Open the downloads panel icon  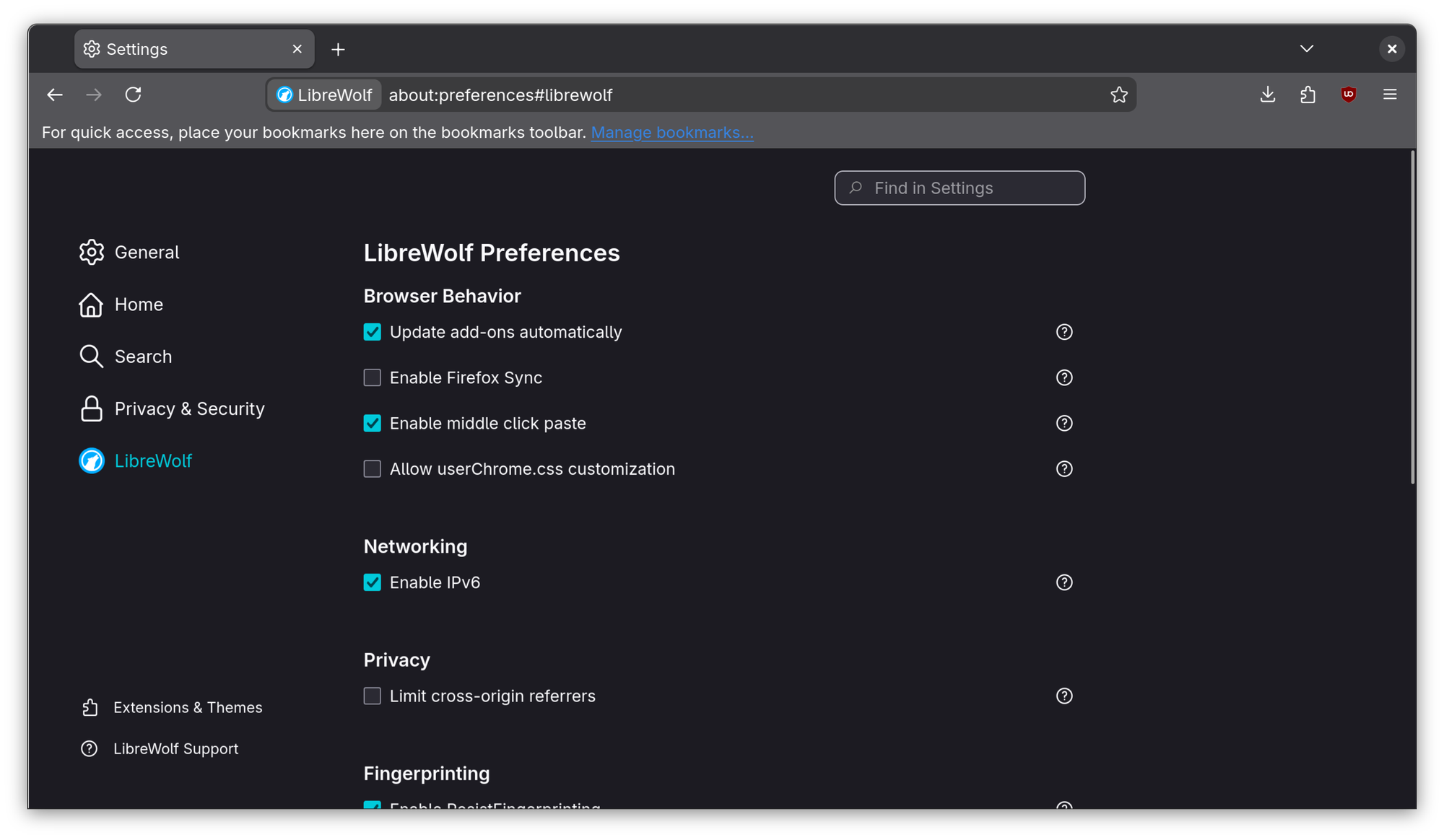click(x=1267, y=95)
